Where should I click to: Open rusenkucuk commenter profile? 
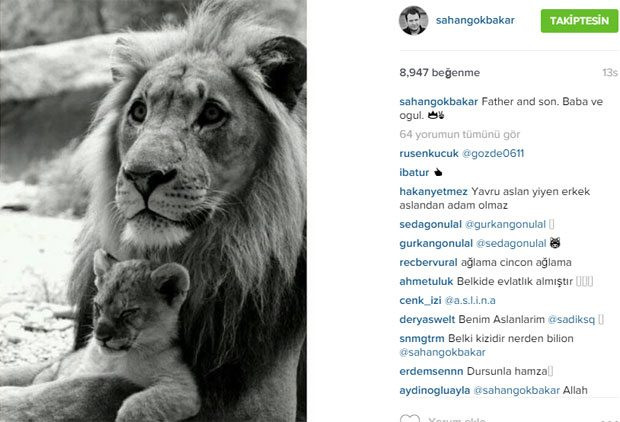(429, 153)
